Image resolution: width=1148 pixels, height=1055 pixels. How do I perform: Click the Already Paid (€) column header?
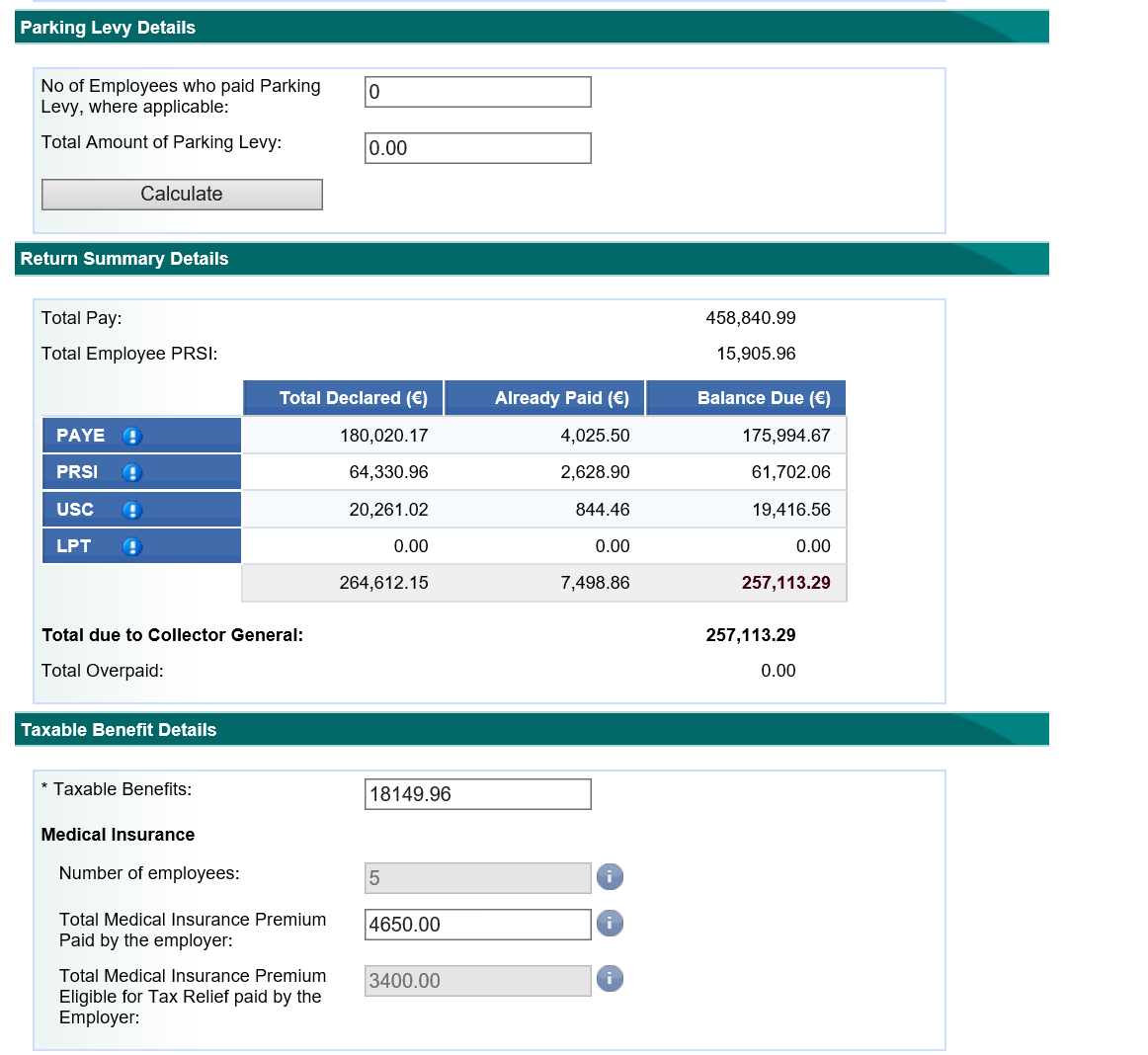pyautogui.click(x=545, y=398)
